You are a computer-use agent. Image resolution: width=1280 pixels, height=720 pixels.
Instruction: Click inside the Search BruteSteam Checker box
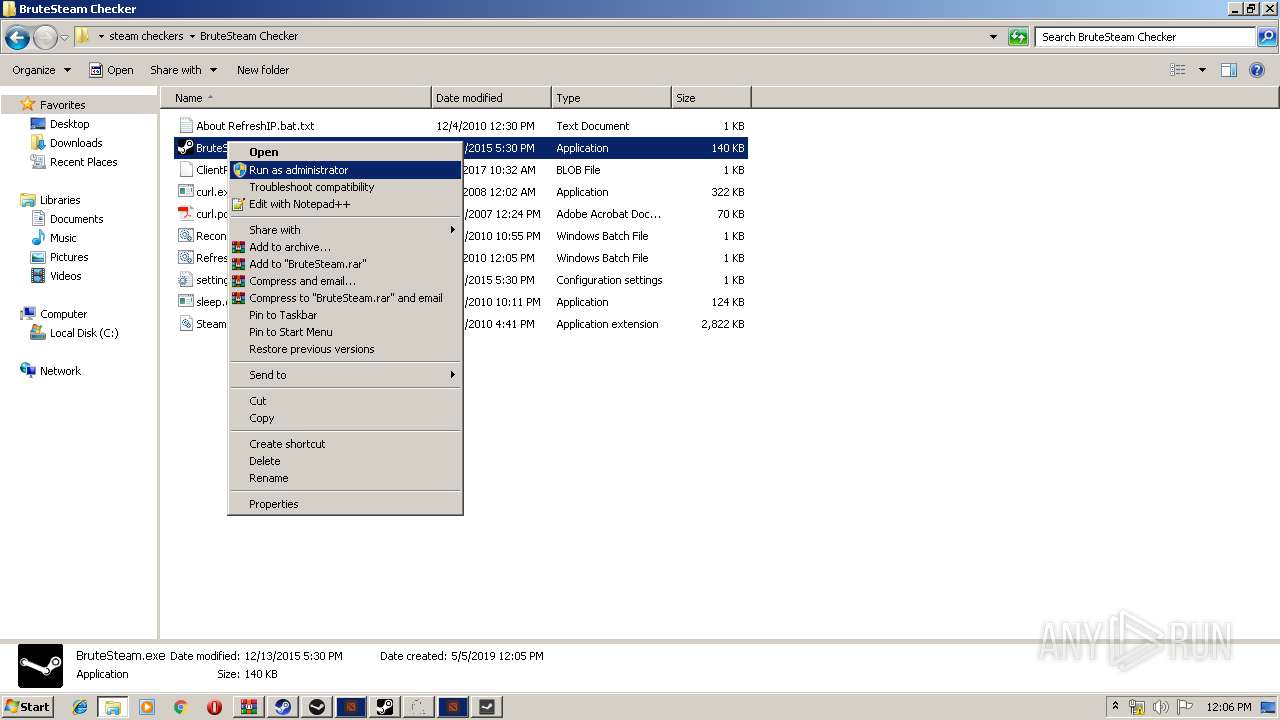(x=1146, y=37)
